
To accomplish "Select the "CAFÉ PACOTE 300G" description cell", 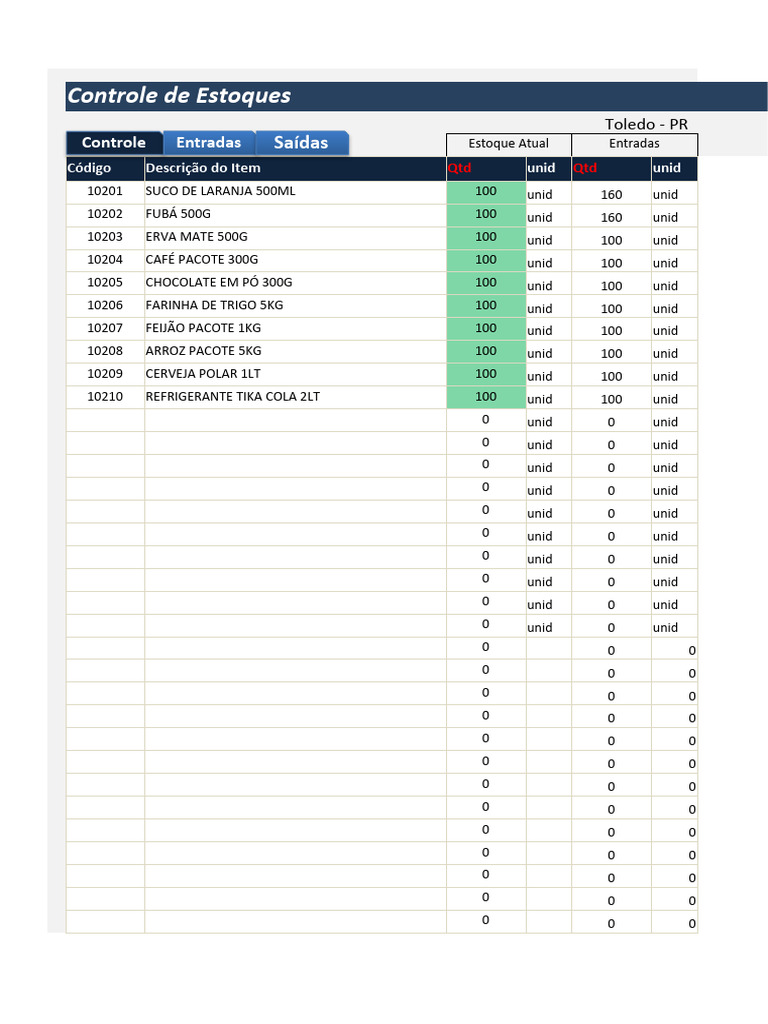I will coord(202,260).
